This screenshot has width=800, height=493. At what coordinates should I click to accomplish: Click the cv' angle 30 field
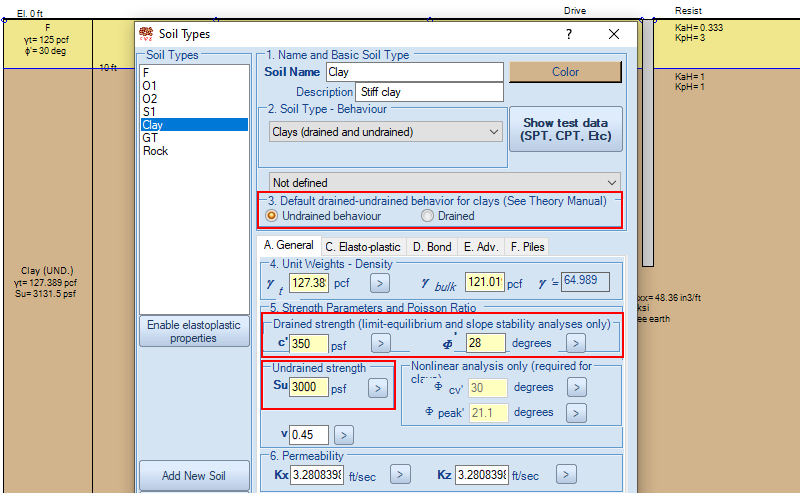click(488, 388)
